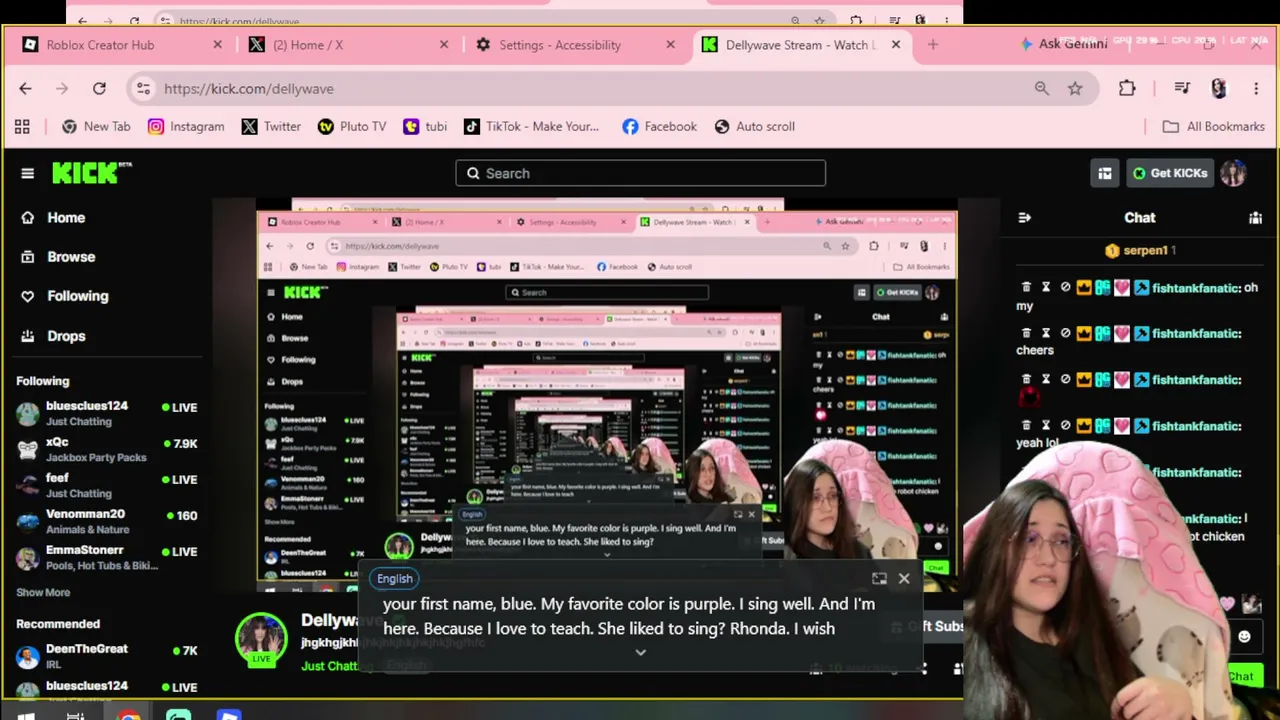This screenshot has height=720, width=1280.
Task: Open Chrome from the Windows taskbar
Action: (x=128, y=716)
